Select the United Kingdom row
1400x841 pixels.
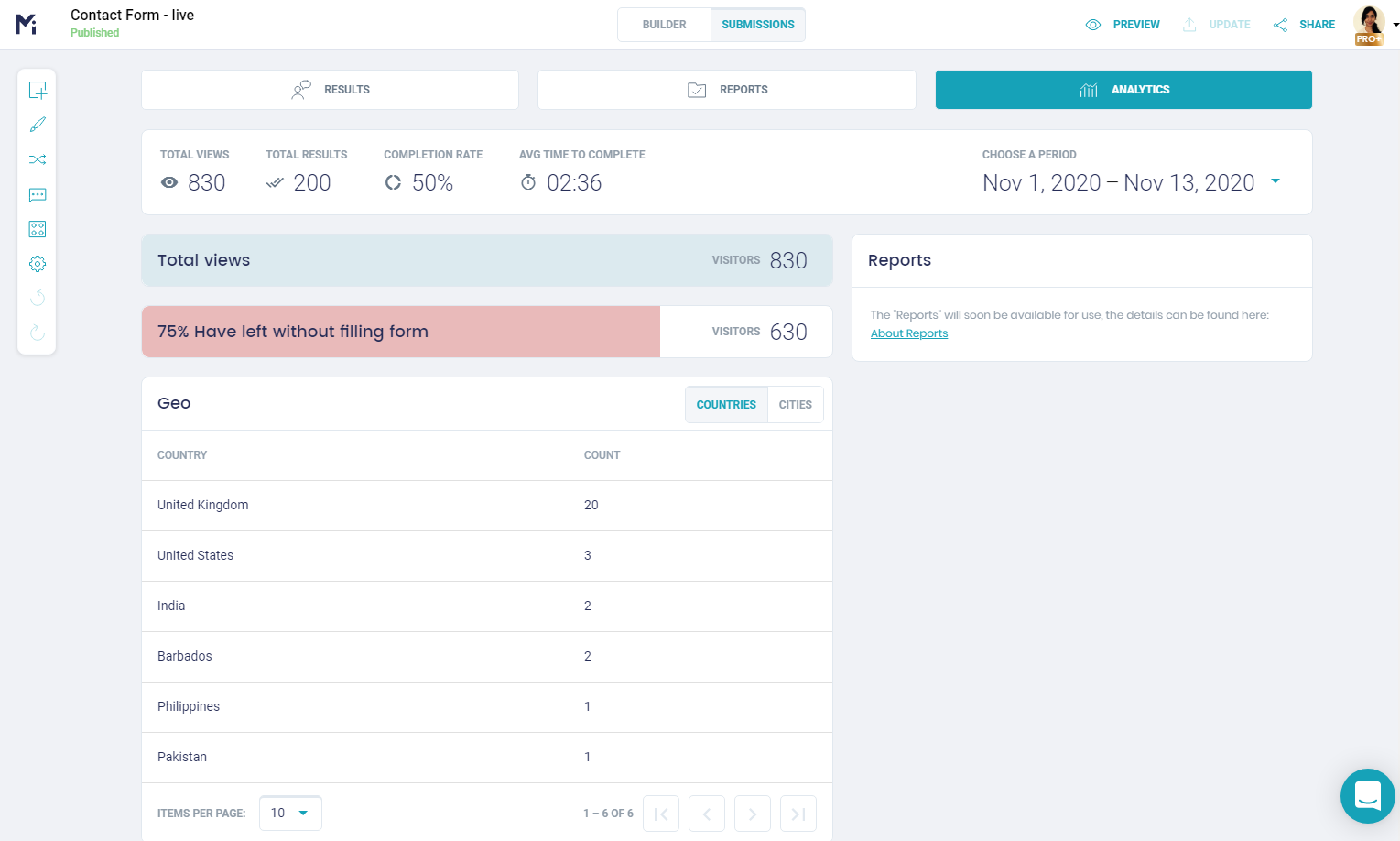(x=487, y=506)
